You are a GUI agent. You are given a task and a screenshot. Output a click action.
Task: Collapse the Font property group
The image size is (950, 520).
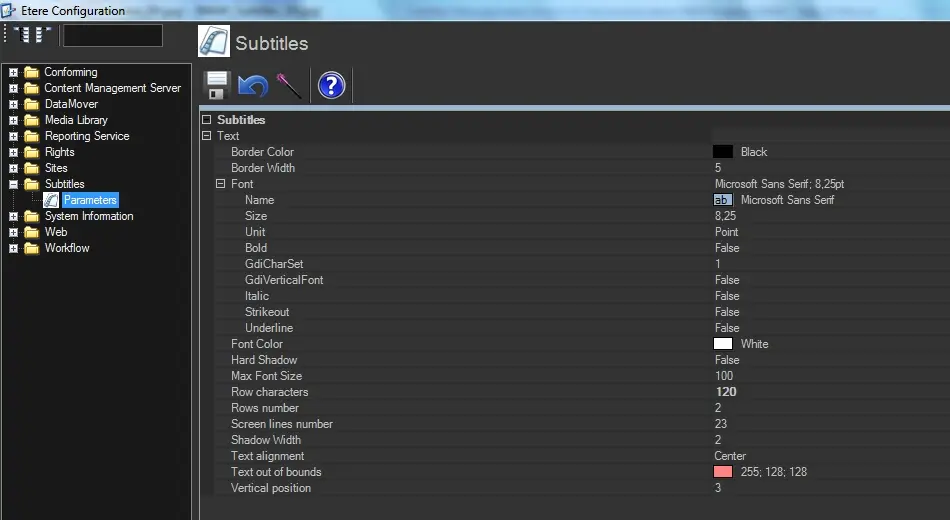220,184
